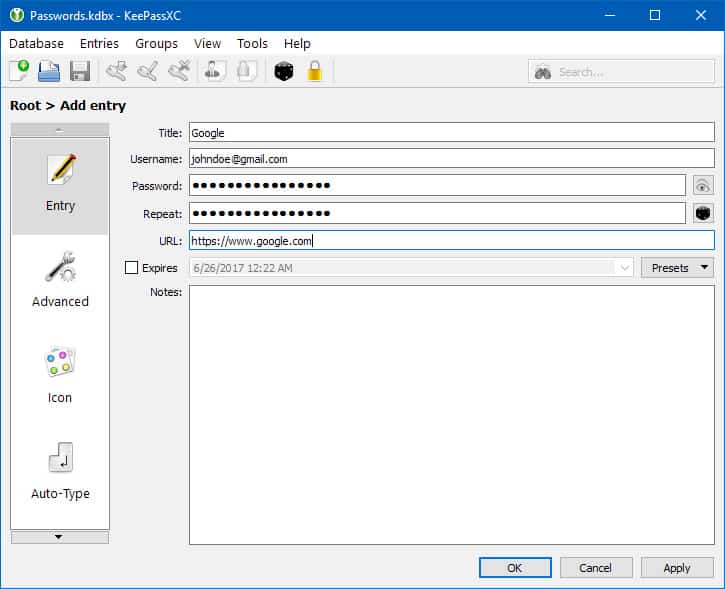725x589 pixels.
Task: Click into the Title field containing Google
Action: pyautogui.click(x=452, y=133)
